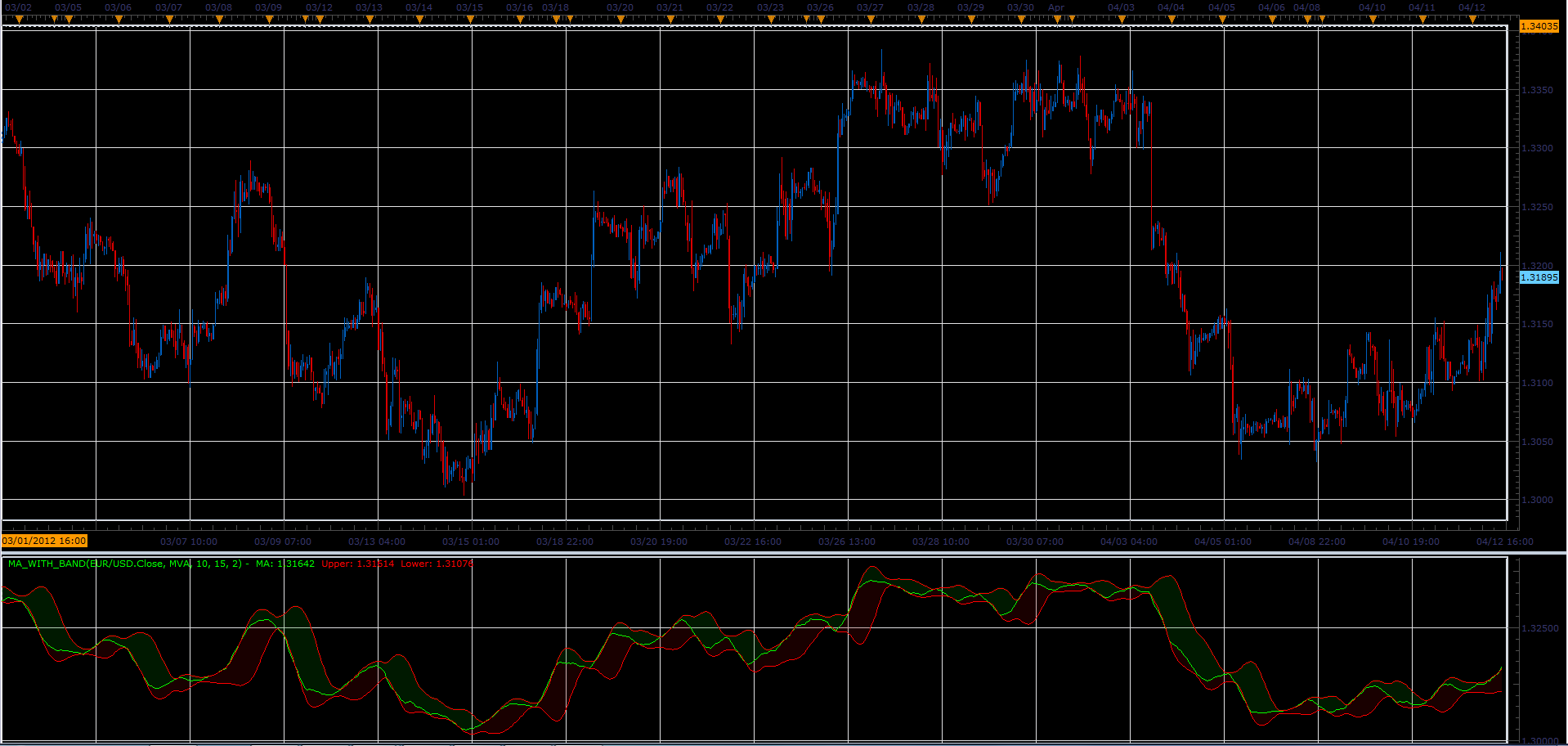
Task: Click the 'Apr' month label on top axis
Action: coord(1056,7)
